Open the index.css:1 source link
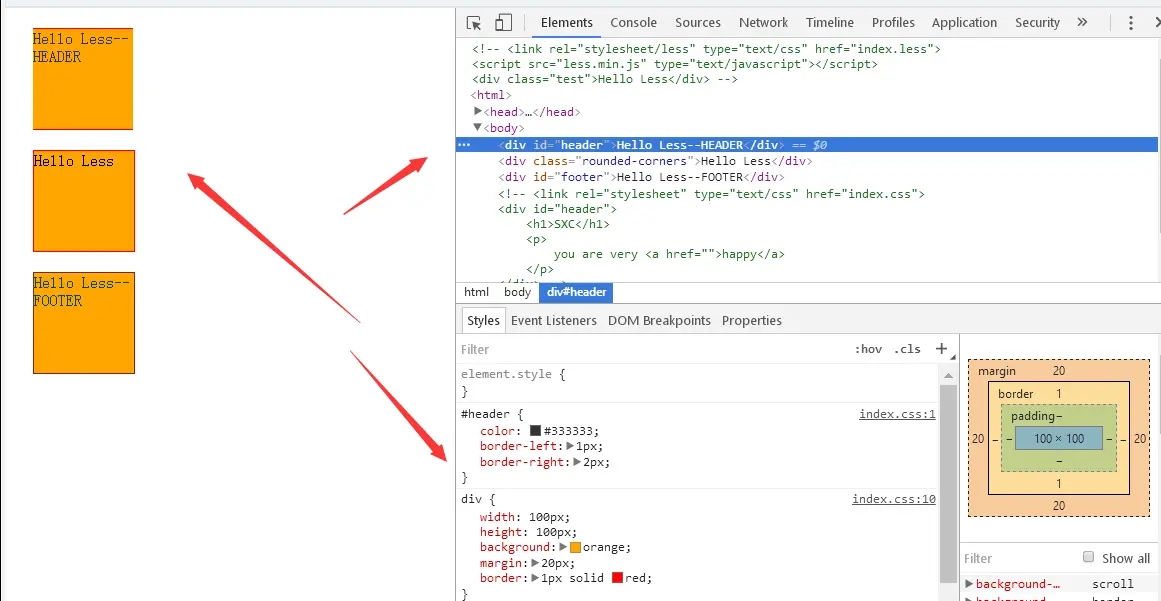 897,414
